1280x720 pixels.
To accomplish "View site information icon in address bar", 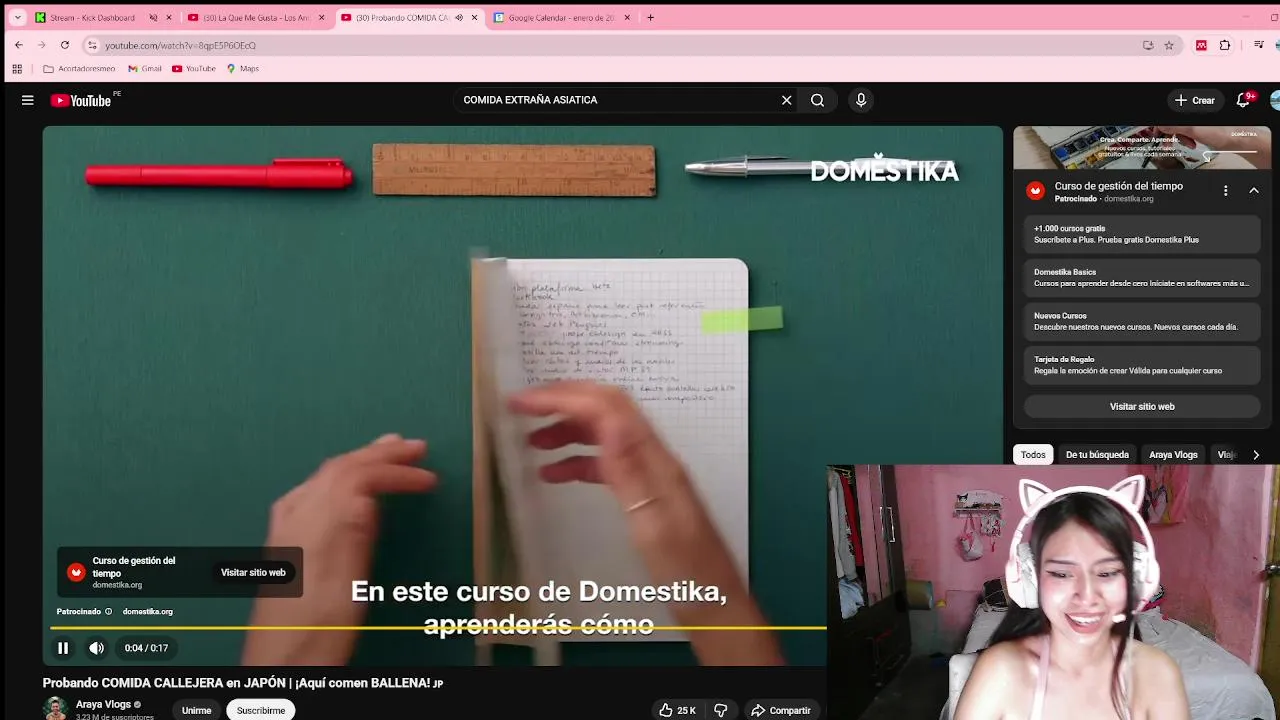I will pos(92,45).
